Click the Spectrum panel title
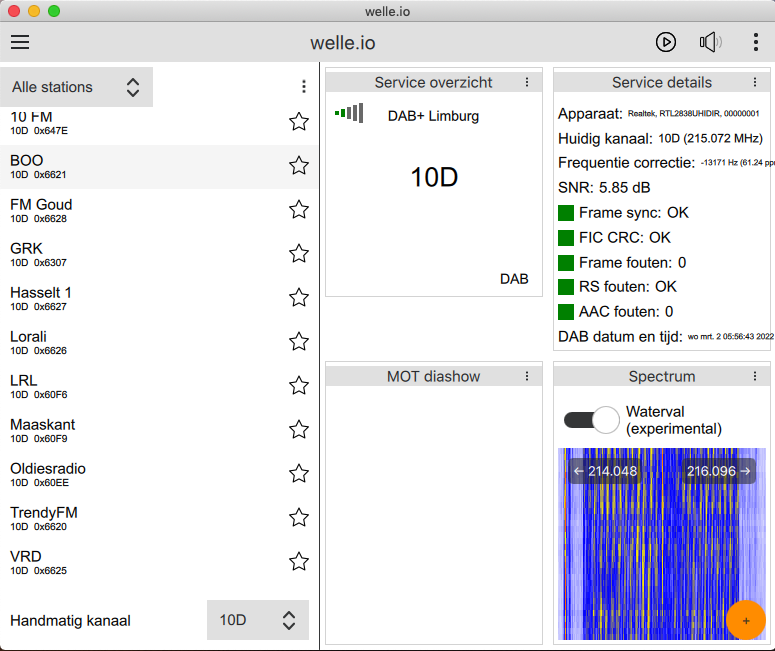This screenshot has height=651, width=775. coord(662,376)
